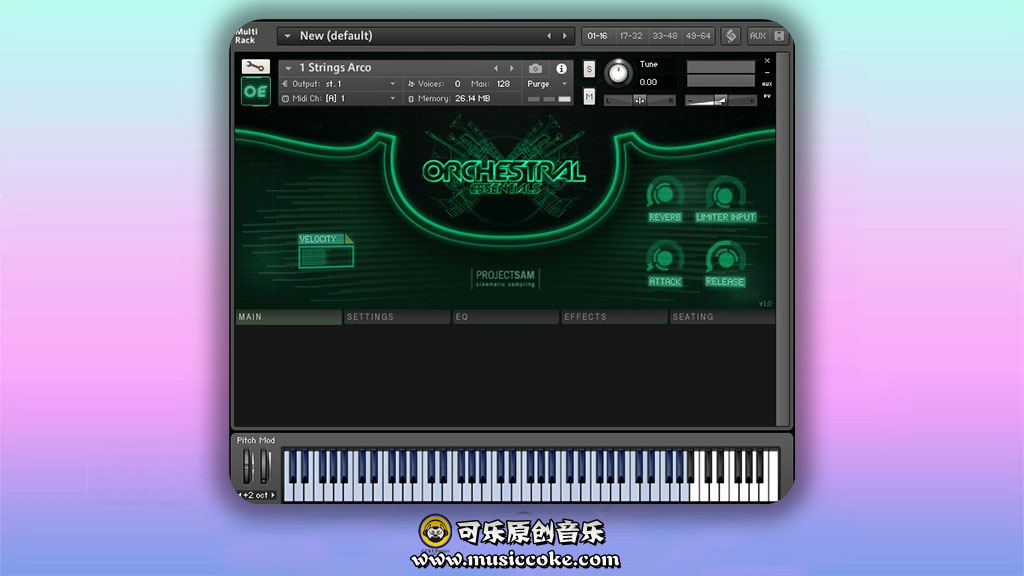
Task: Toggle the Velocity mode label
Action: tap(321, 239)
